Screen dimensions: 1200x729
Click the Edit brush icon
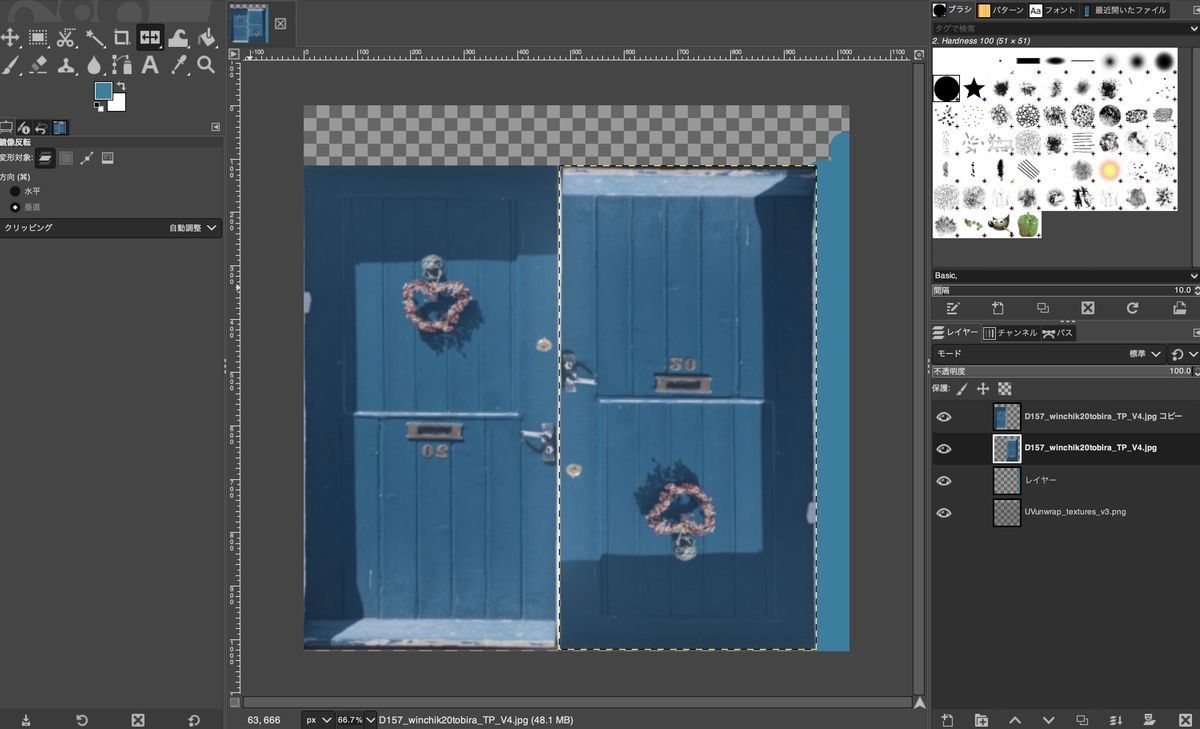[952, 308]
